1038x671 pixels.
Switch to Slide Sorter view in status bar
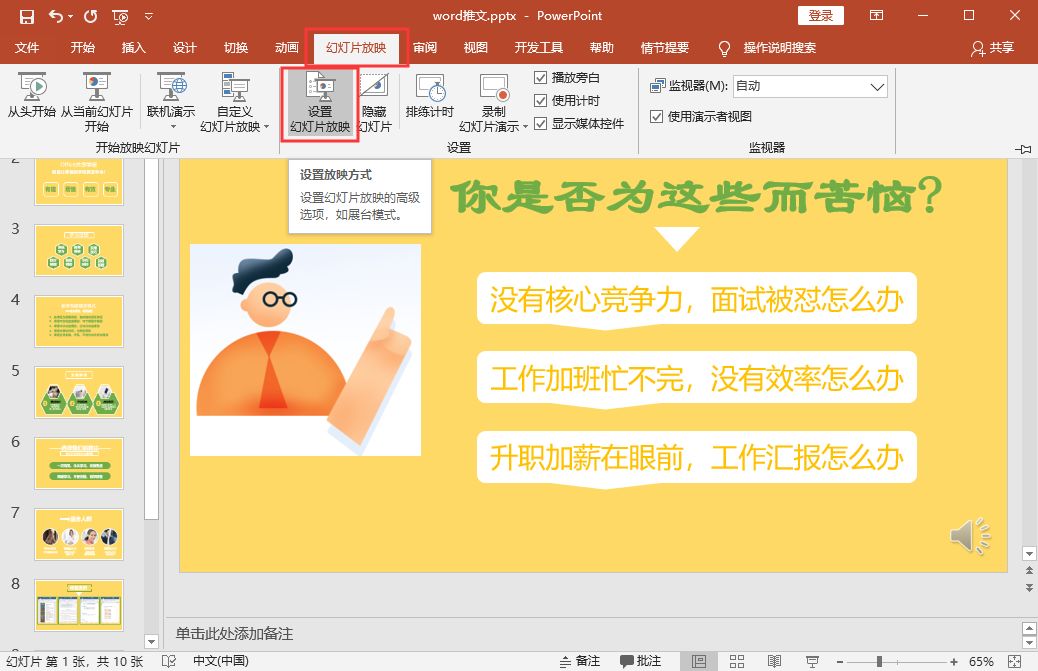coord(736,659)
